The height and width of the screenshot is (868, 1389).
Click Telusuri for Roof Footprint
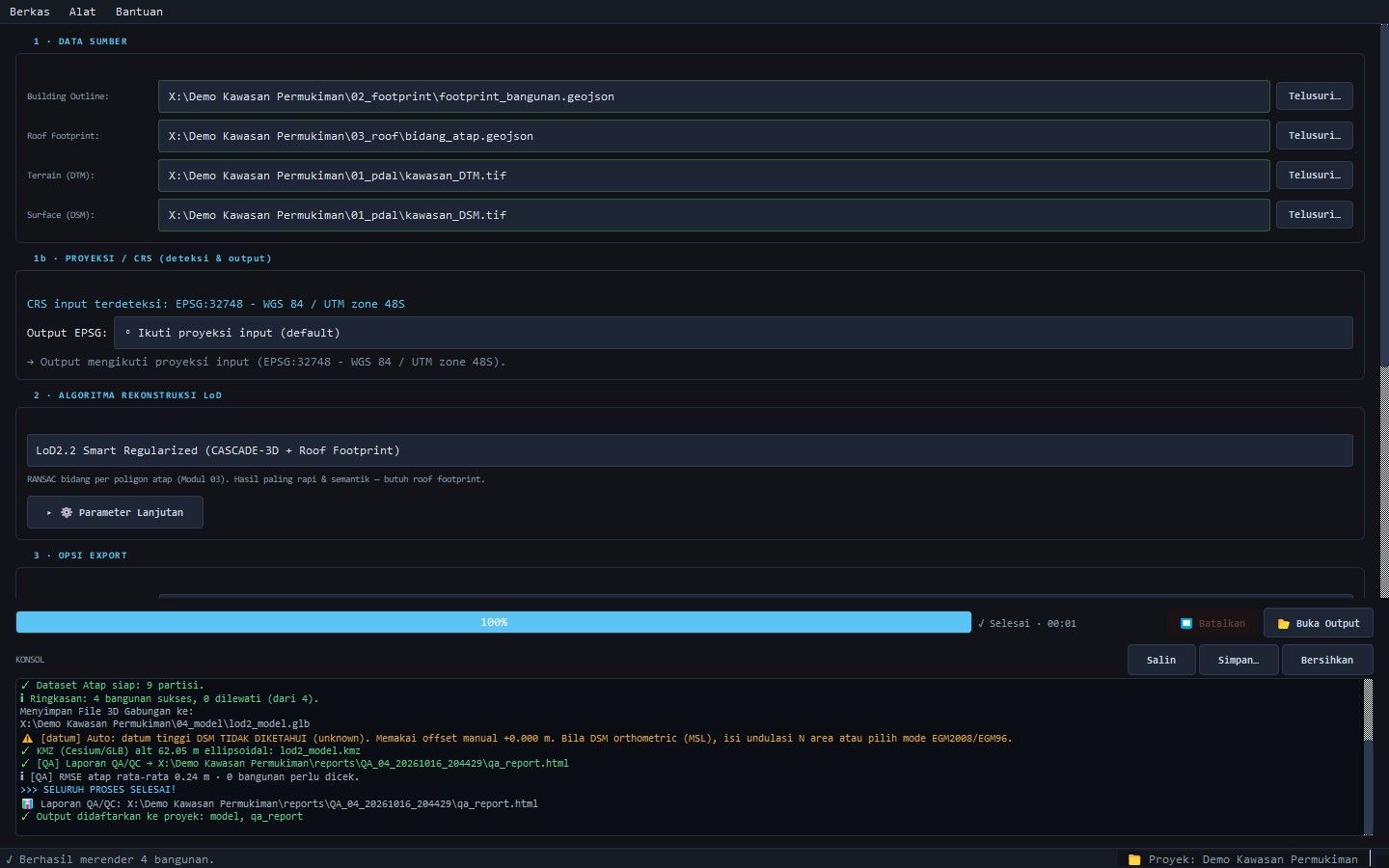coord(1314,136)
